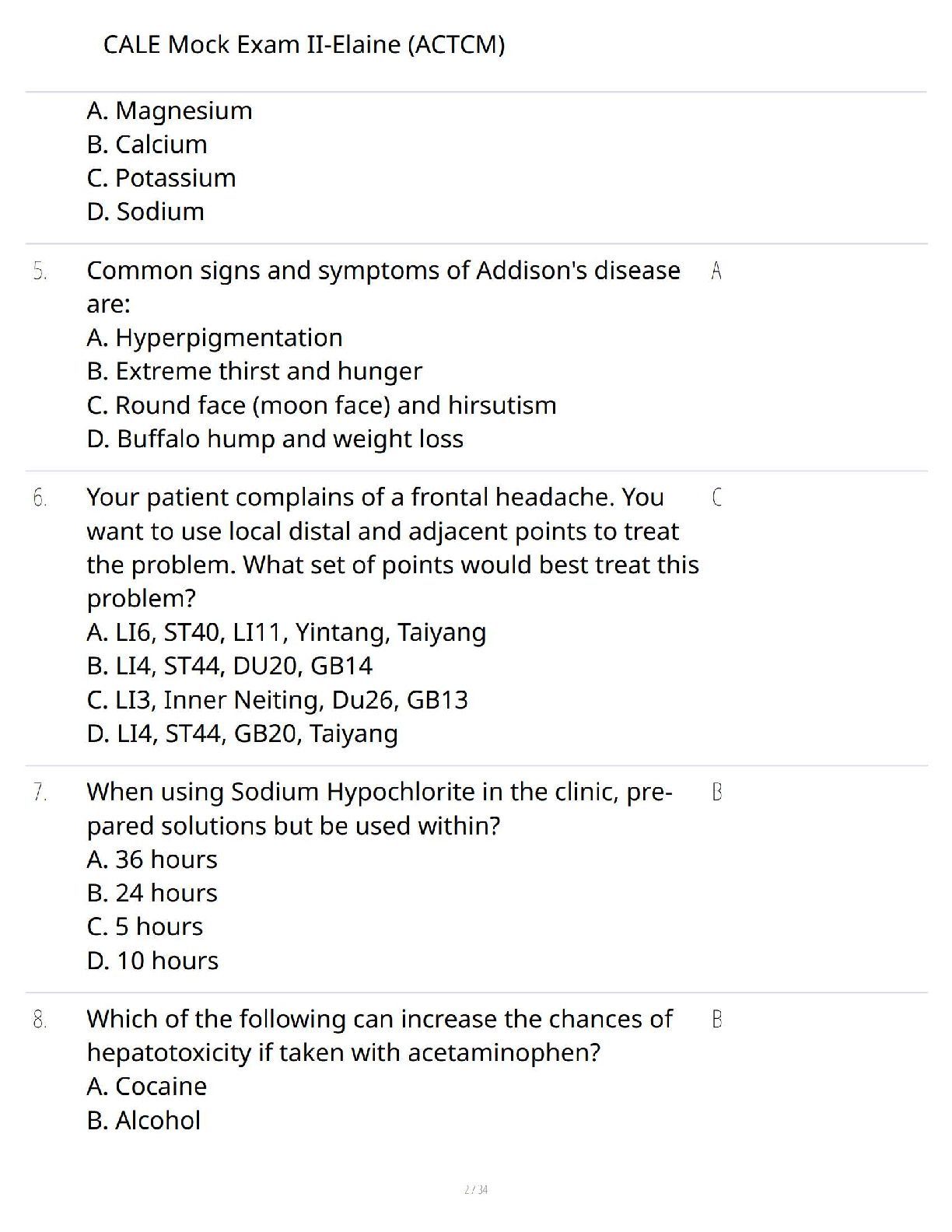Click the answer key letter for Addison's question
952x1232 pixels.
(716, 271)
